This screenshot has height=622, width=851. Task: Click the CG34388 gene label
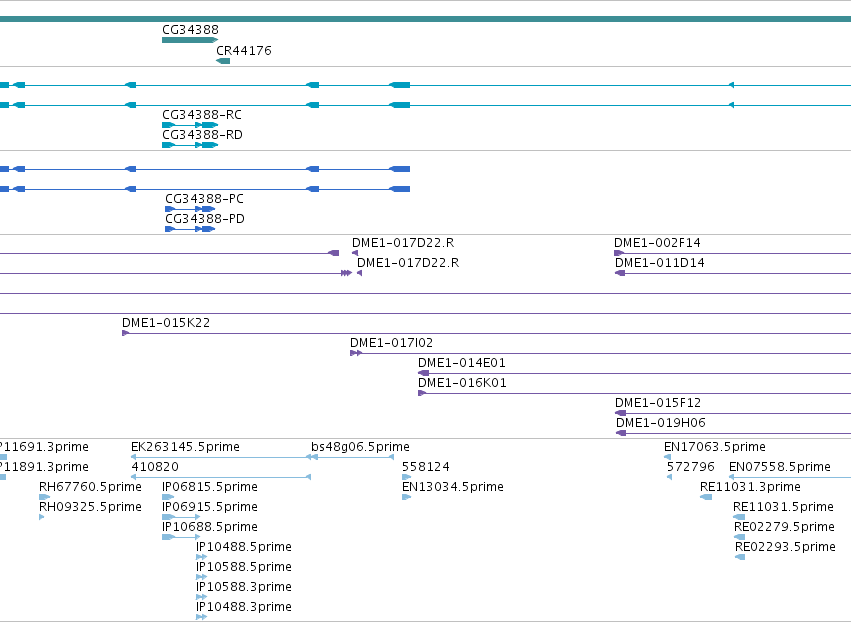(190, 30)
